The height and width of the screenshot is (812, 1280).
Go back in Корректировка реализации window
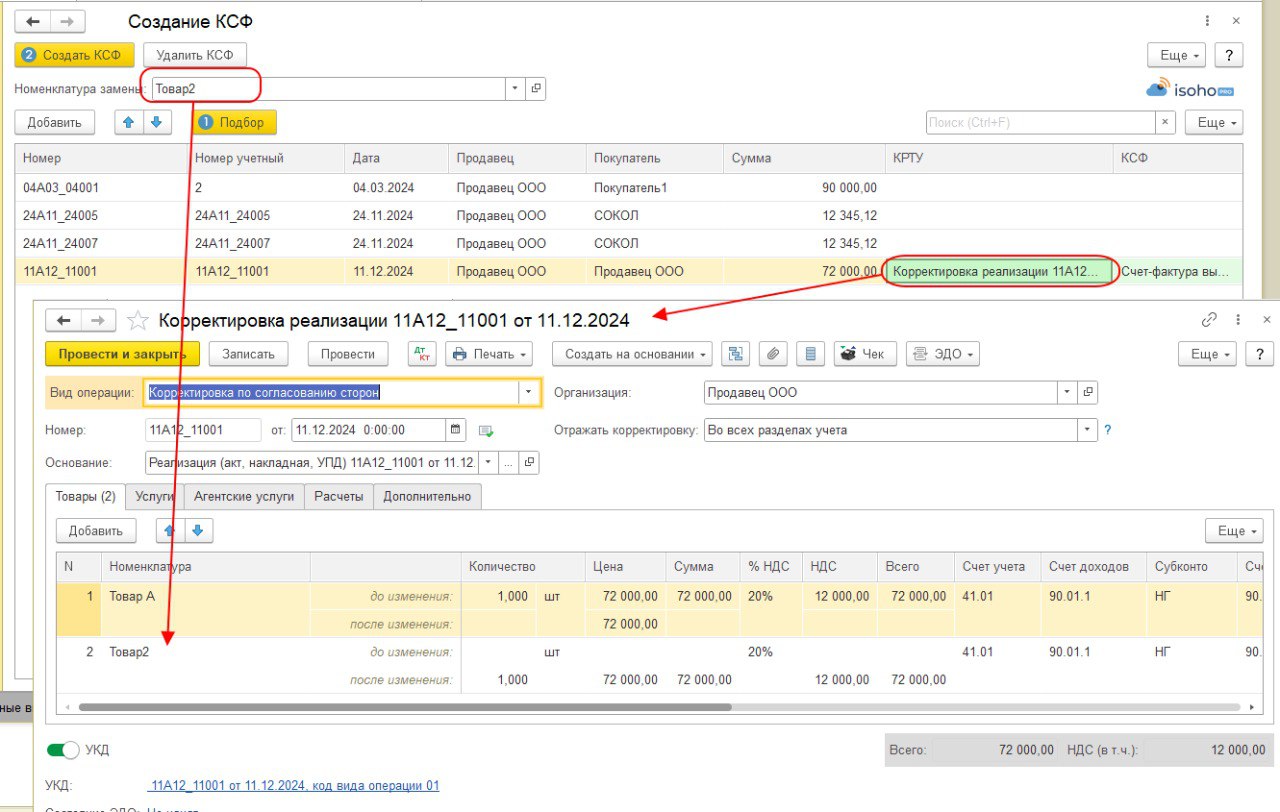[x=63, y=320]
